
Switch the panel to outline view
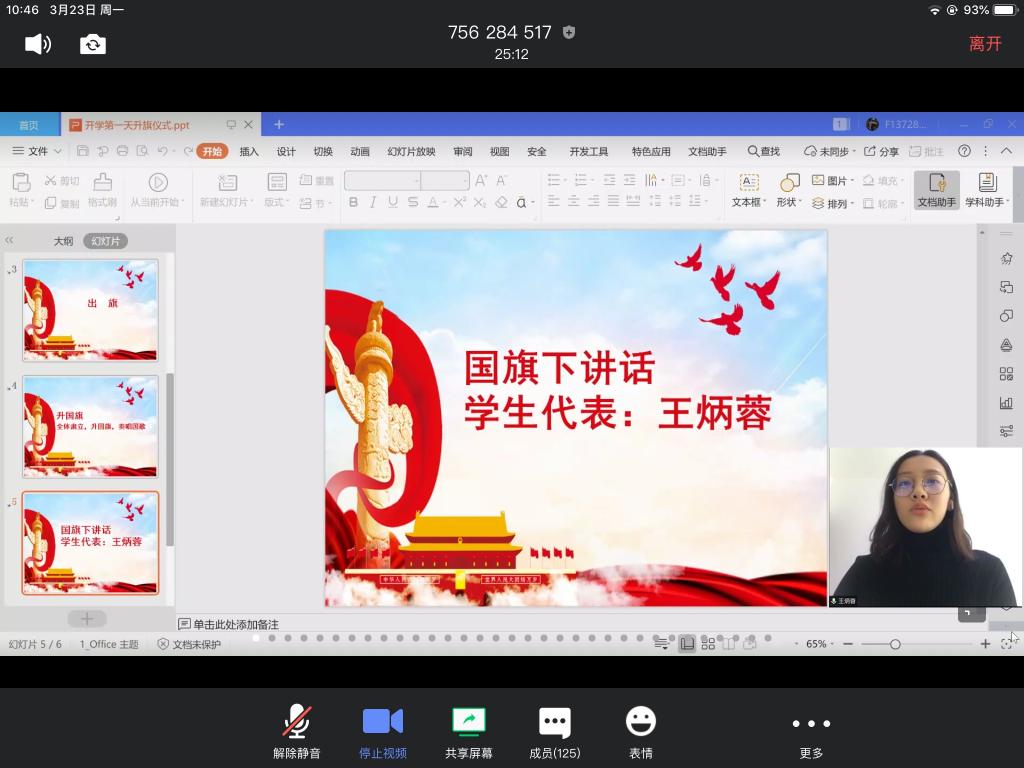(63, 241)
